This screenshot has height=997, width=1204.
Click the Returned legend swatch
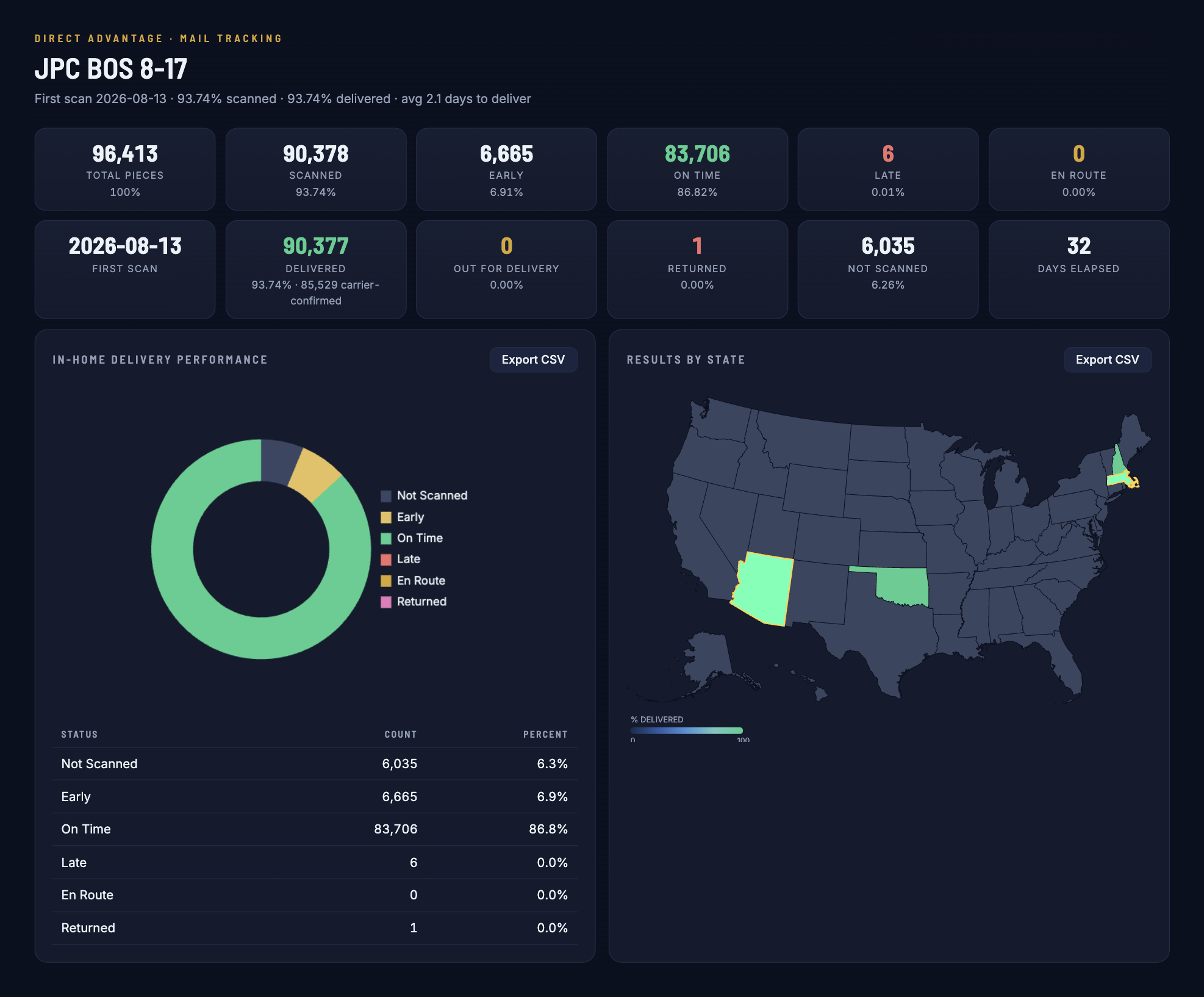pyautogui.click(x=386, y=602)
